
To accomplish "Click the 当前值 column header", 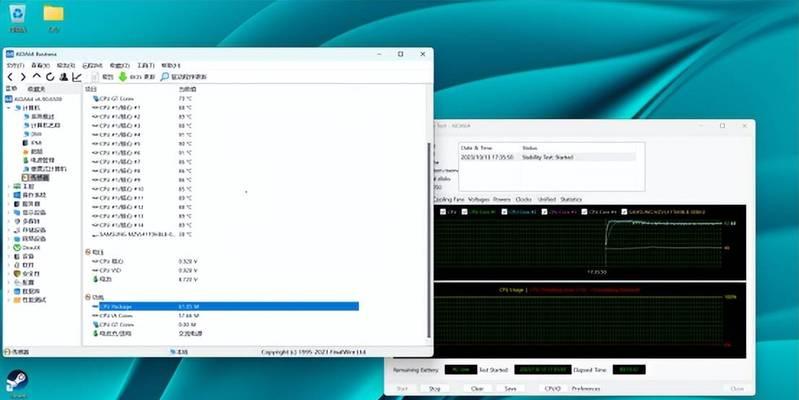I will click(187, 89).
